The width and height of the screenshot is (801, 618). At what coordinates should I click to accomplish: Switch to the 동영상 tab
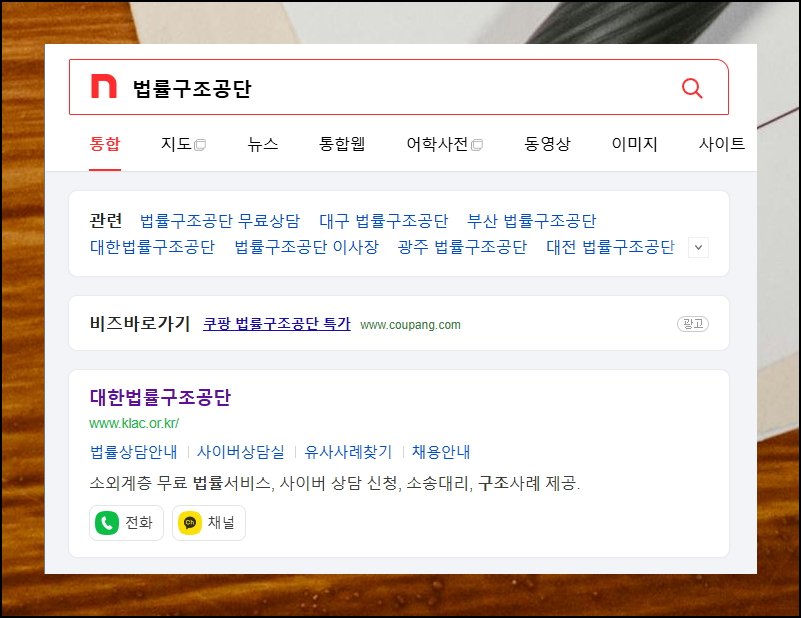pyautogui.click(x=547, y=144)
